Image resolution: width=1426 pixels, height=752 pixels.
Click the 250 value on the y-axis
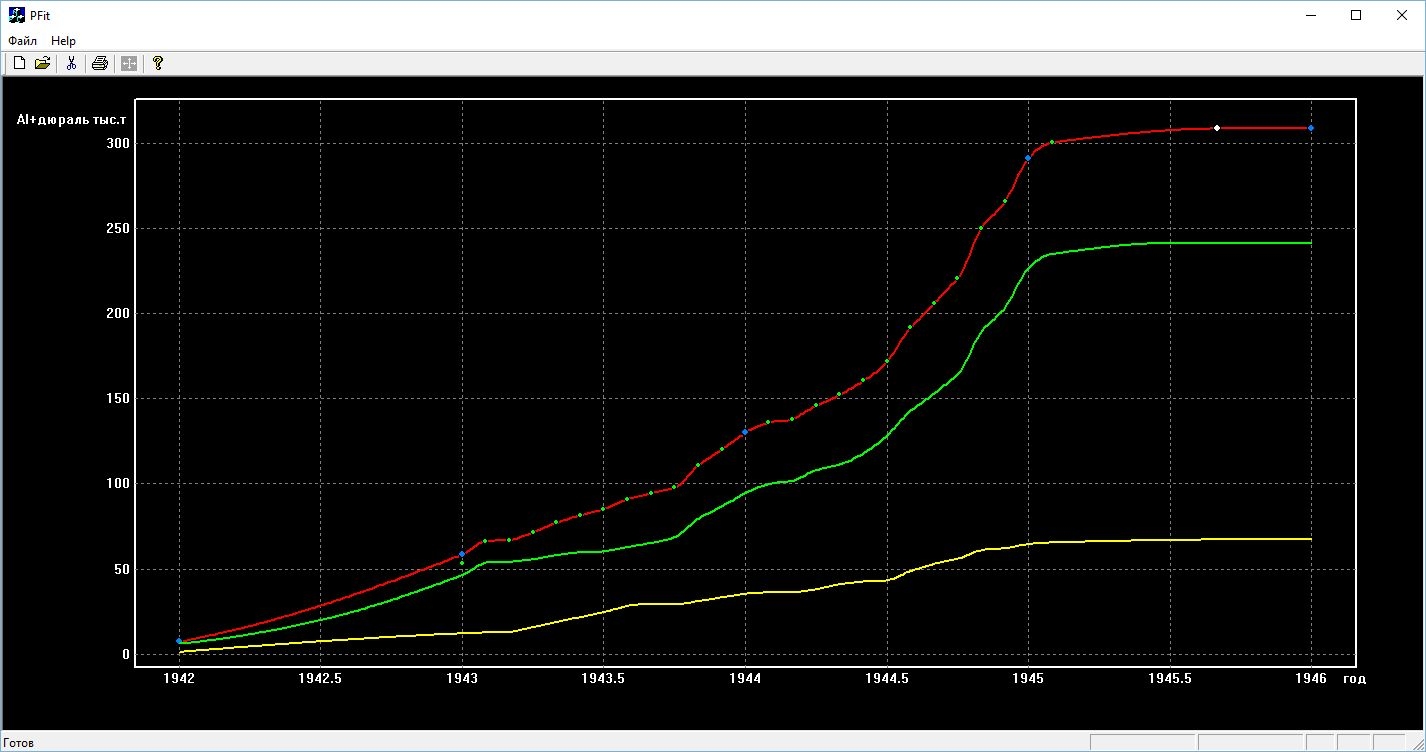(119, 228)
